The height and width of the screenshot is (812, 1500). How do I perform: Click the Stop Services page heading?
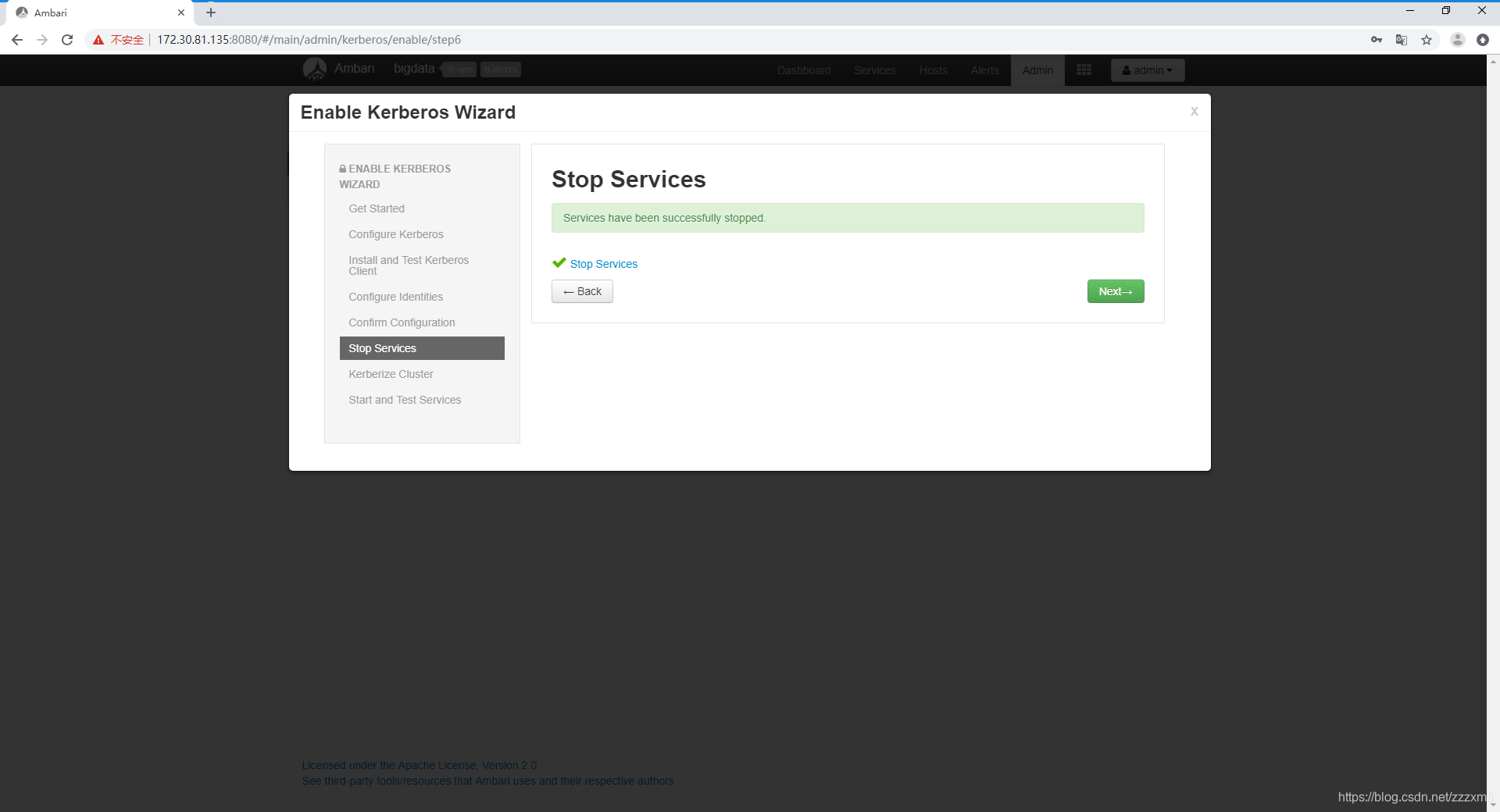(x=628, y=179)
